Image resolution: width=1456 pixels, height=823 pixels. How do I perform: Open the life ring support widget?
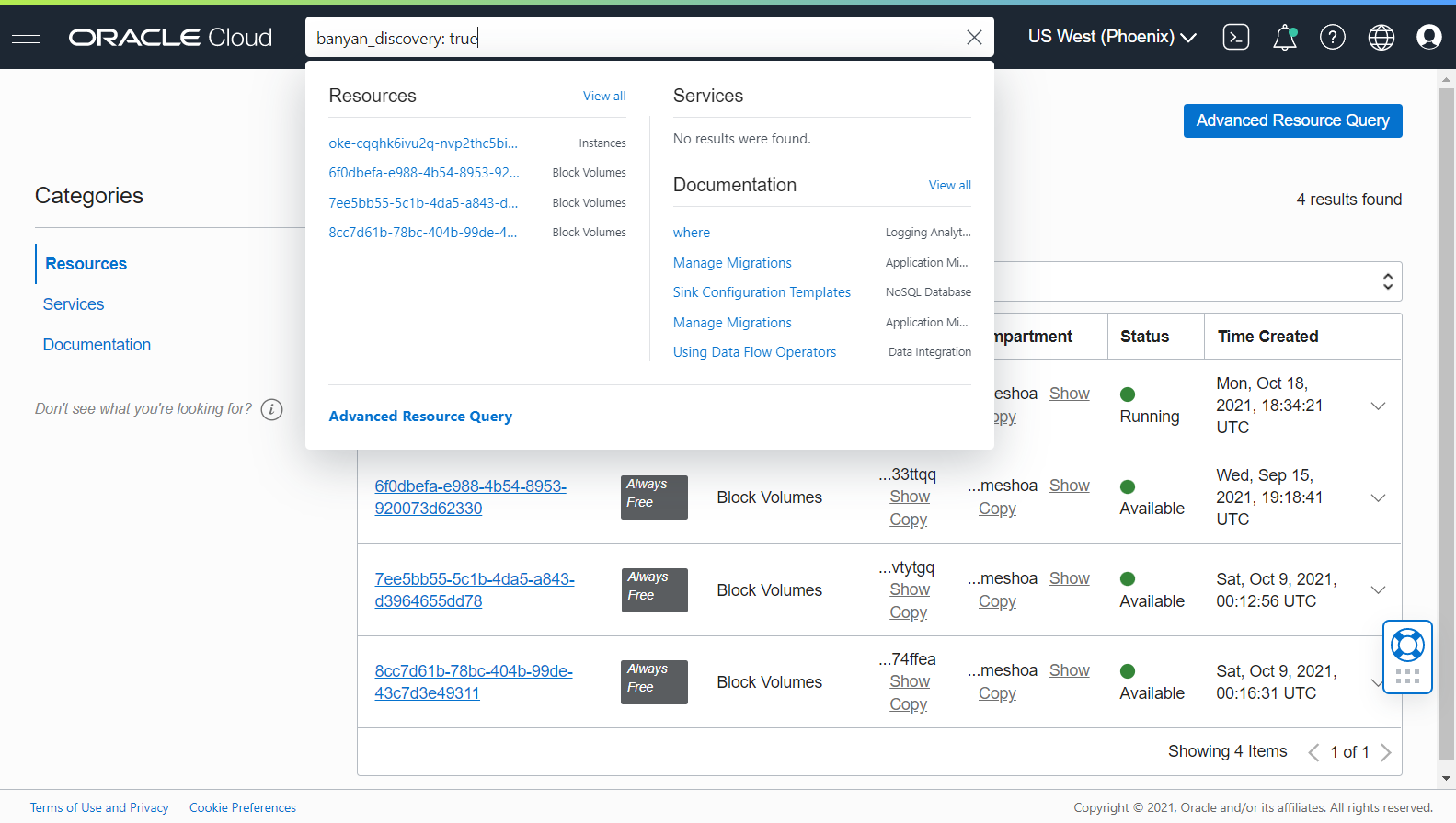1407,646
